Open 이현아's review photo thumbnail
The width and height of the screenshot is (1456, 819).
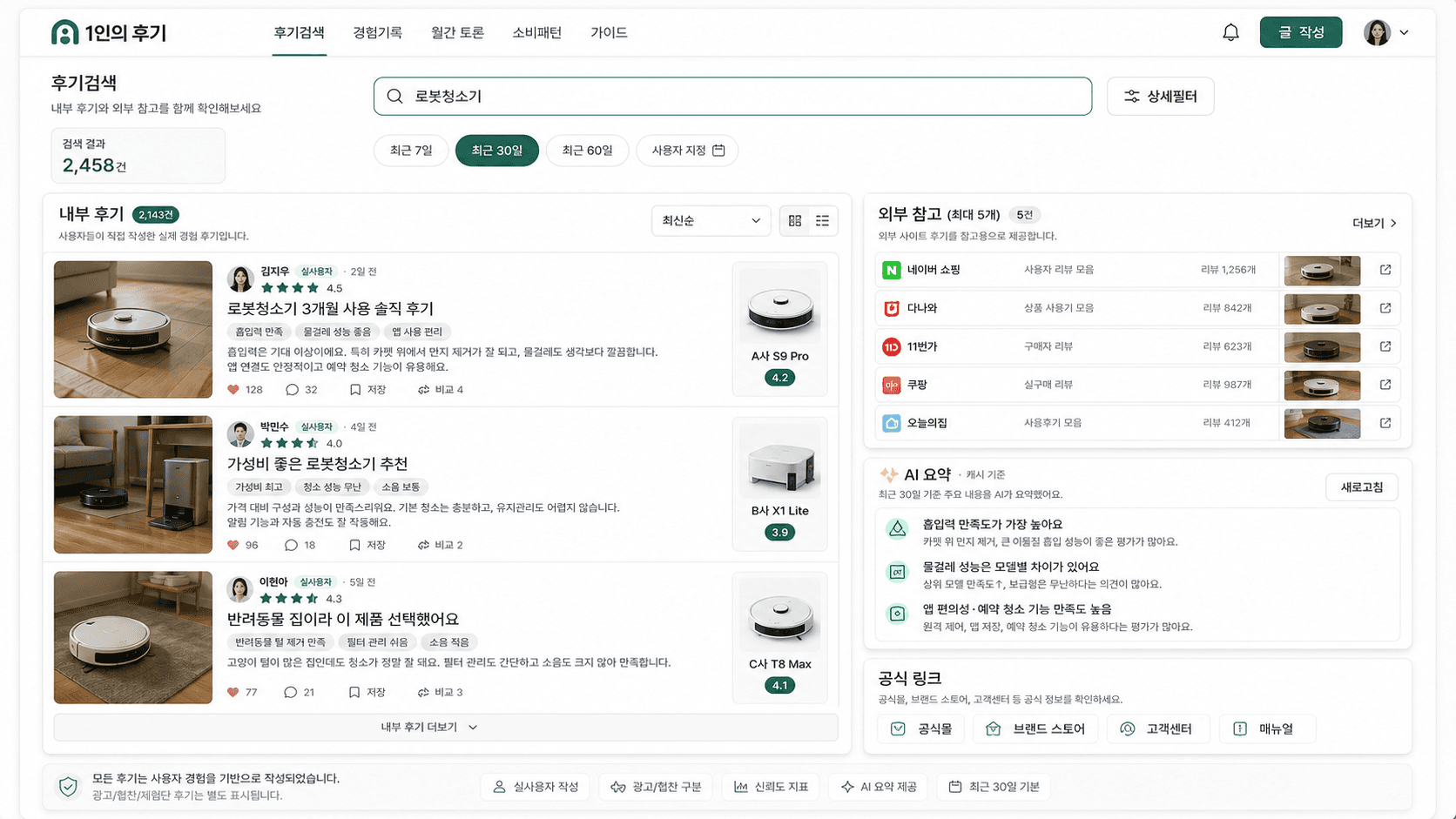133,638
